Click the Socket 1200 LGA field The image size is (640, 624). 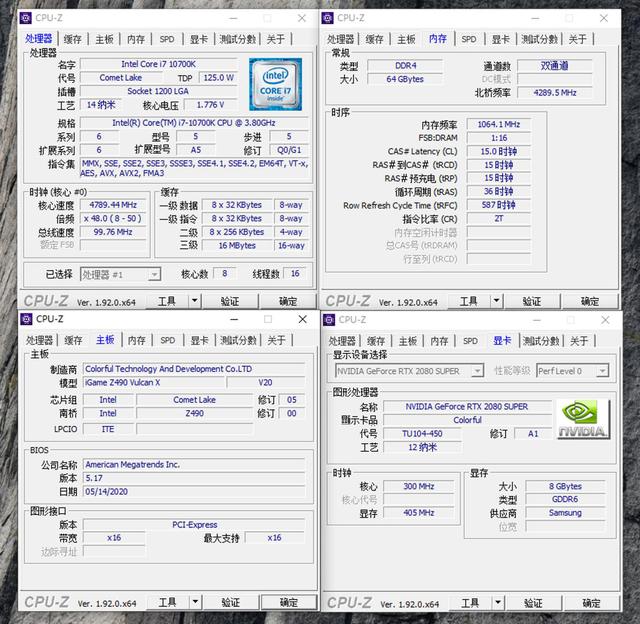point(158,91)
